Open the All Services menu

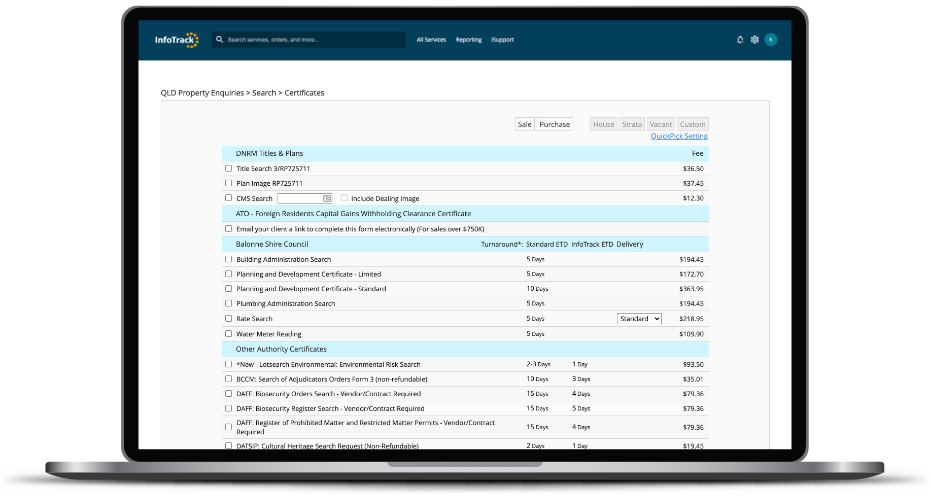click(431, 40)
